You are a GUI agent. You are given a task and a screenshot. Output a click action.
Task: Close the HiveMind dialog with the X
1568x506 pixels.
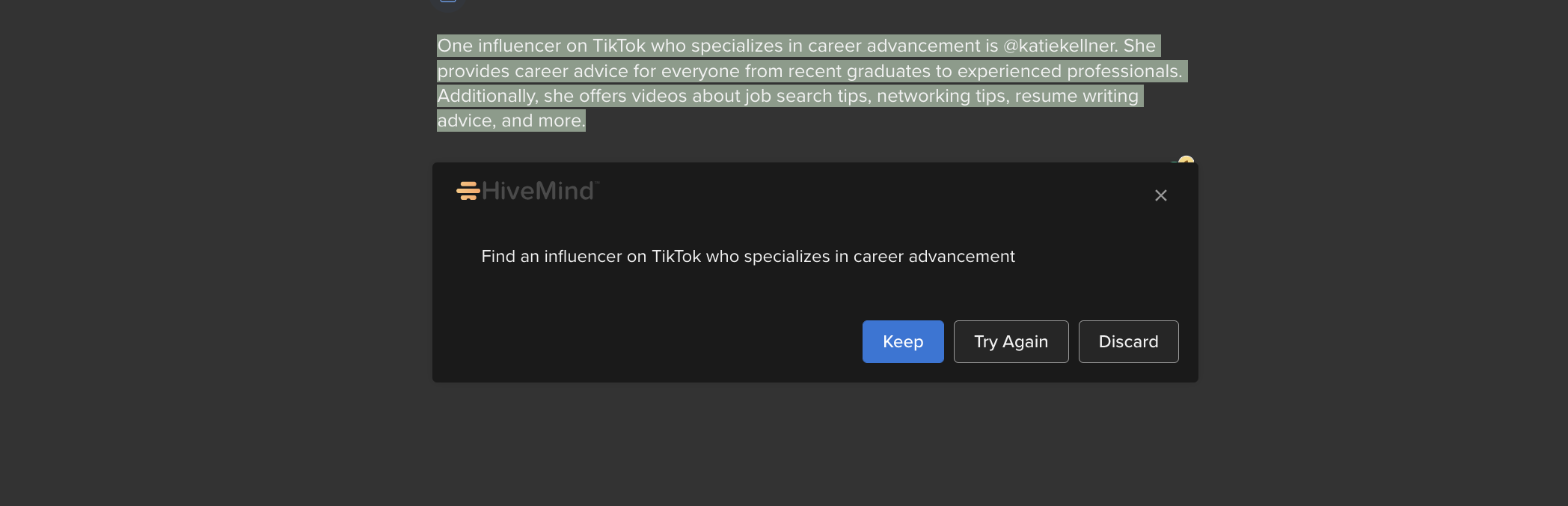[1161, 195]
